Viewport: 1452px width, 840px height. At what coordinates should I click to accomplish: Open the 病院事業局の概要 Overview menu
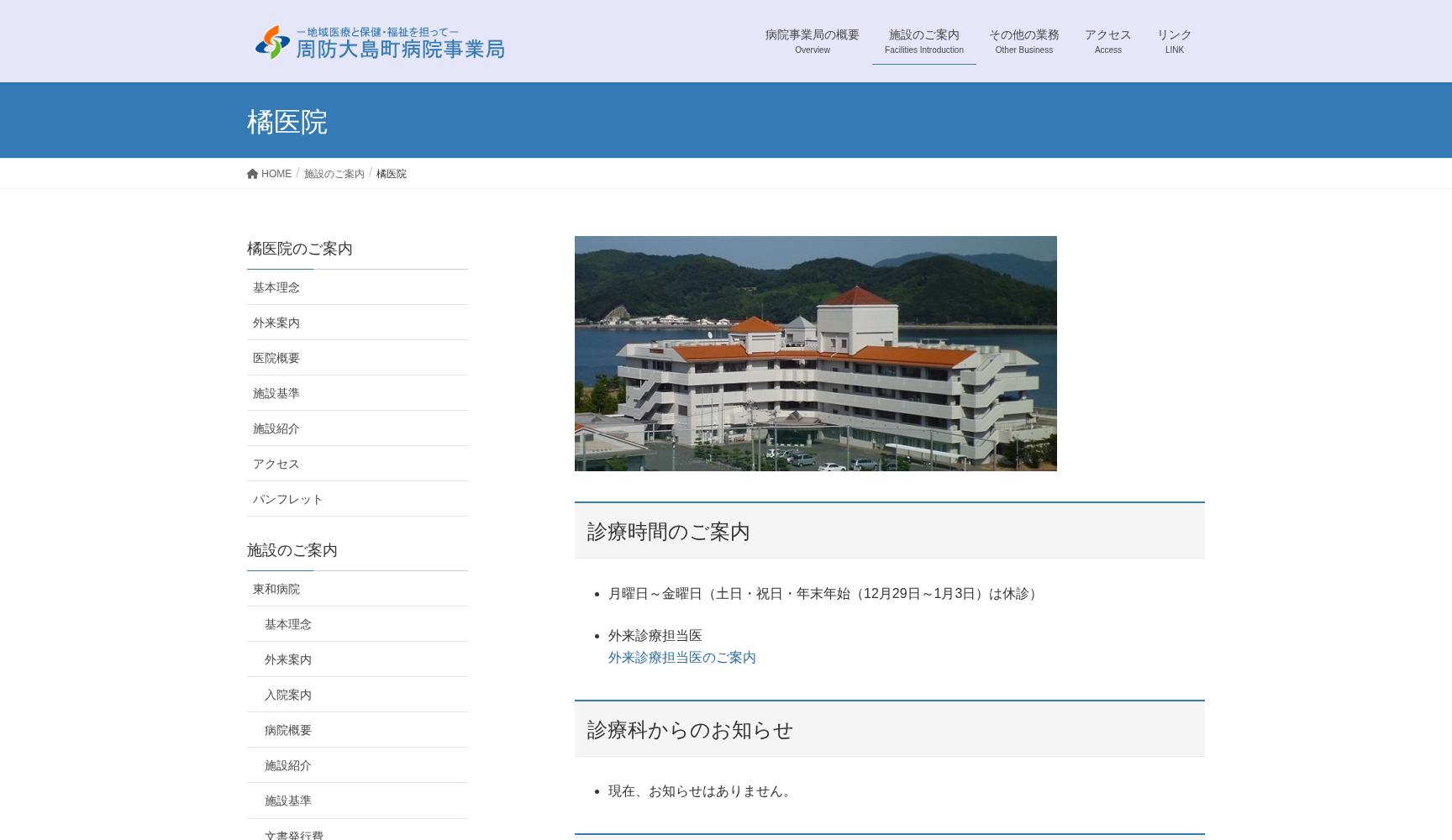812,41
